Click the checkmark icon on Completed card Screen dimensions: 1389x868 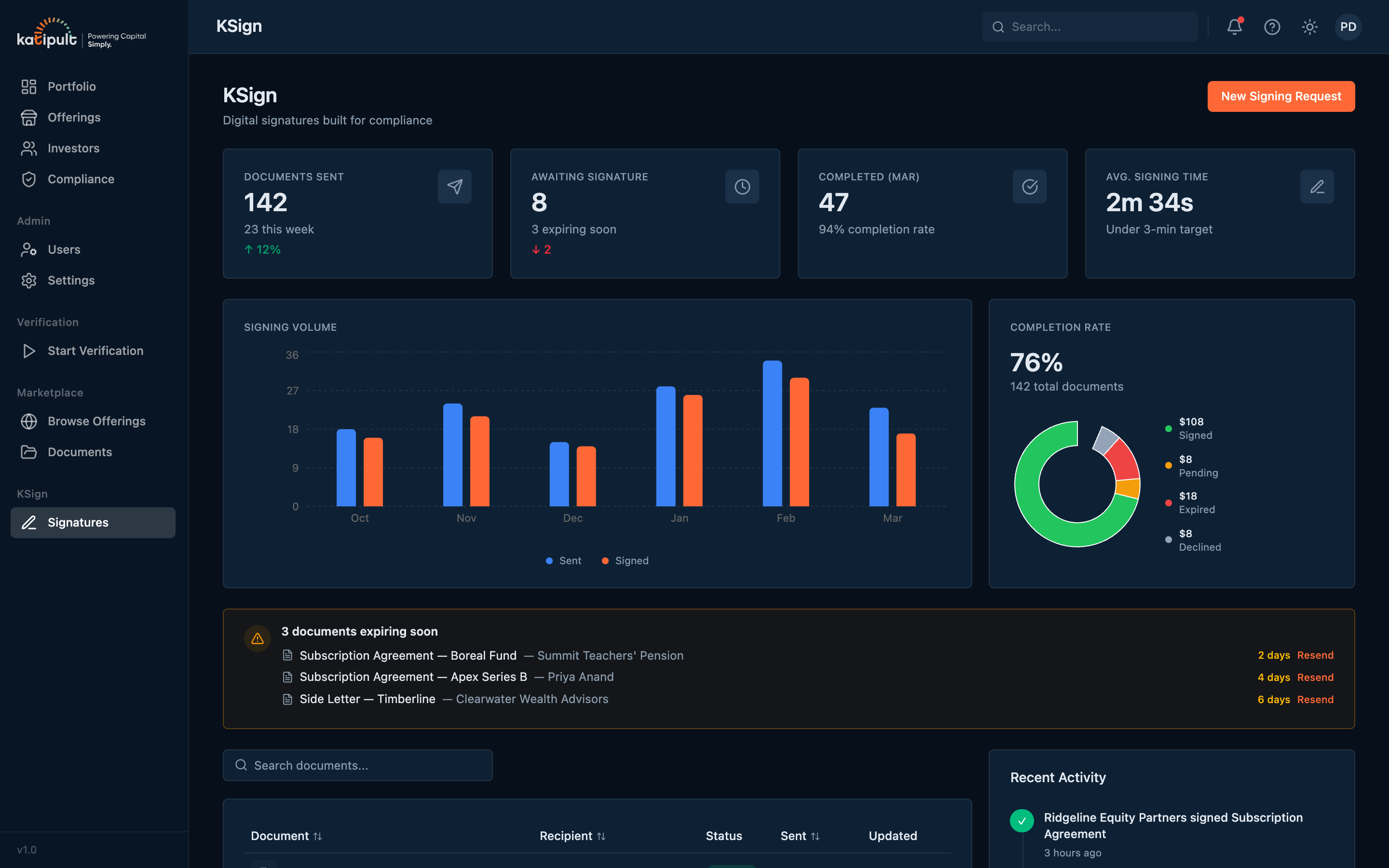click(x=1029, y=186)
